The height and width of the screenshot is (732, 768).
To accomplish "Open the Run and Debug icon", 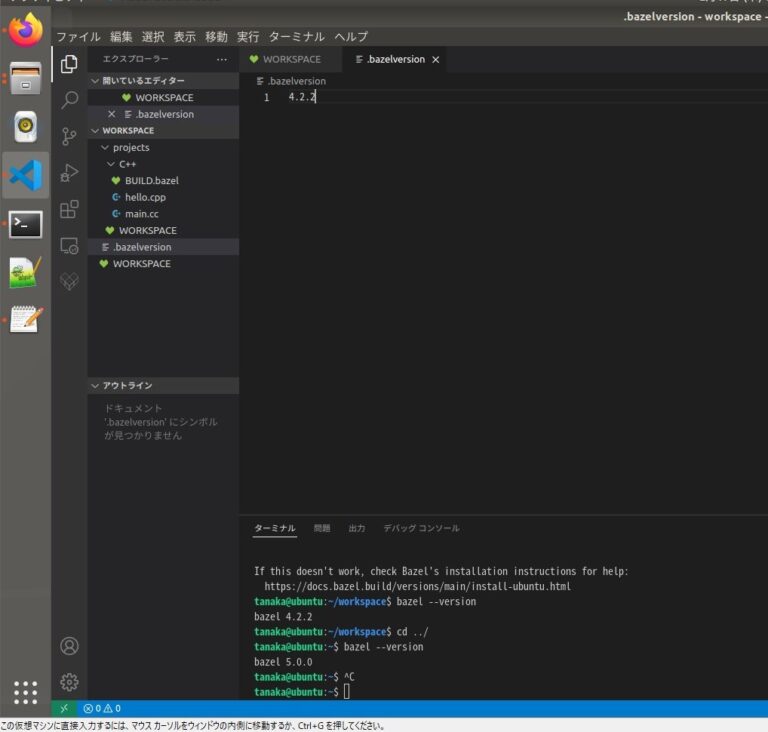I will (69, 173).
